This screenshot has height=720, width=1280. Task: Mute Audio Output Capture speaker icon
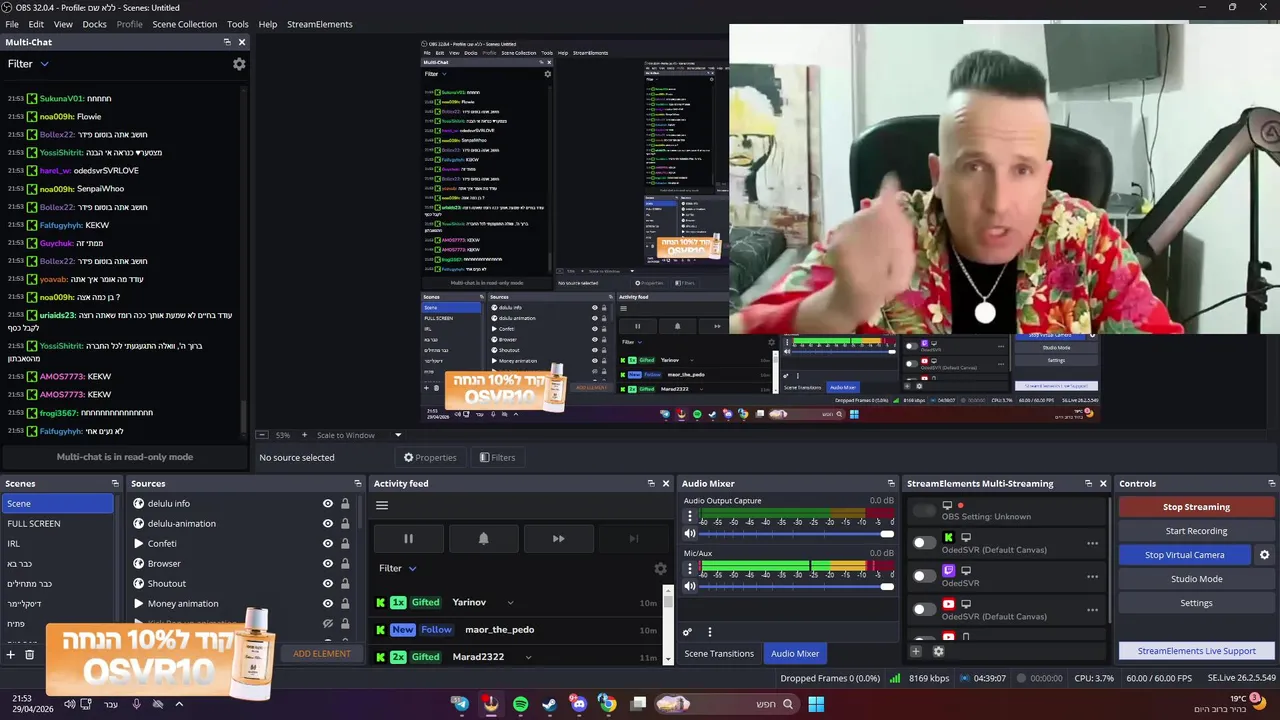(x=689, y=534)
